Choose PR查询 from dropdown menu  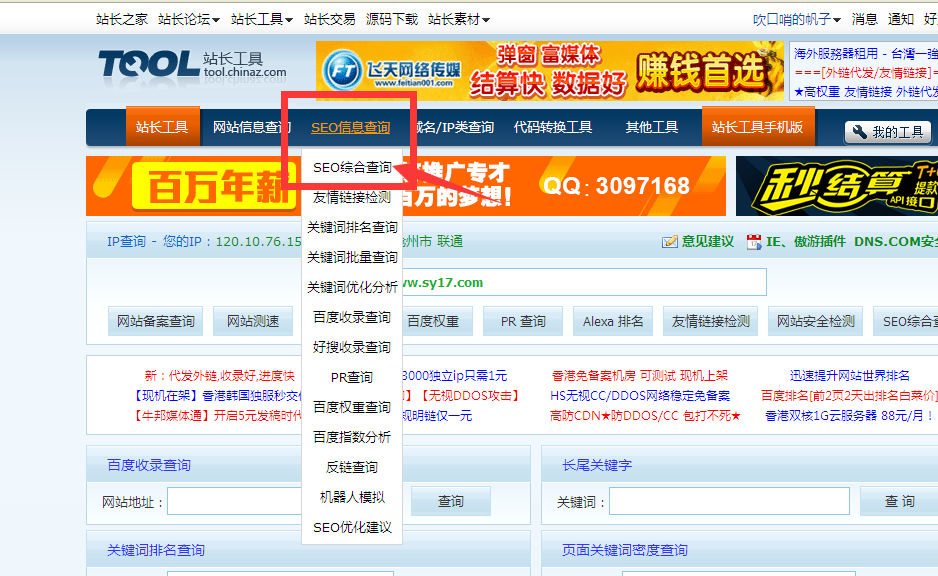[352, 377]
